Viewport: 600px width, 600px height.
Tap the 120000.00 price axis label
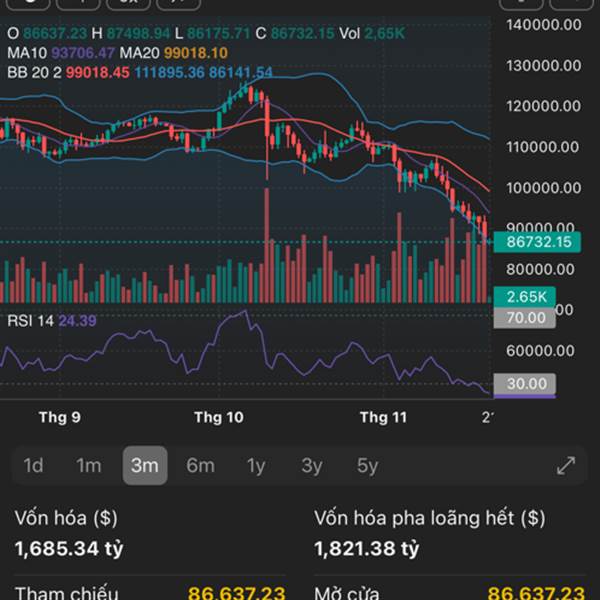tap(543, 106)
